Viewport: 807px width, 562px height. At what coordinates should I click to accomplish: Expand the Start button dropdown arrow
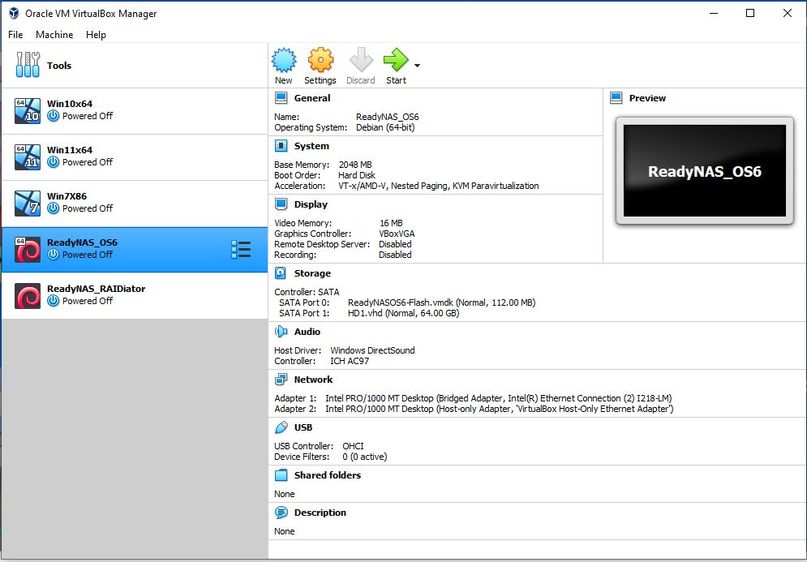(417, 66)
